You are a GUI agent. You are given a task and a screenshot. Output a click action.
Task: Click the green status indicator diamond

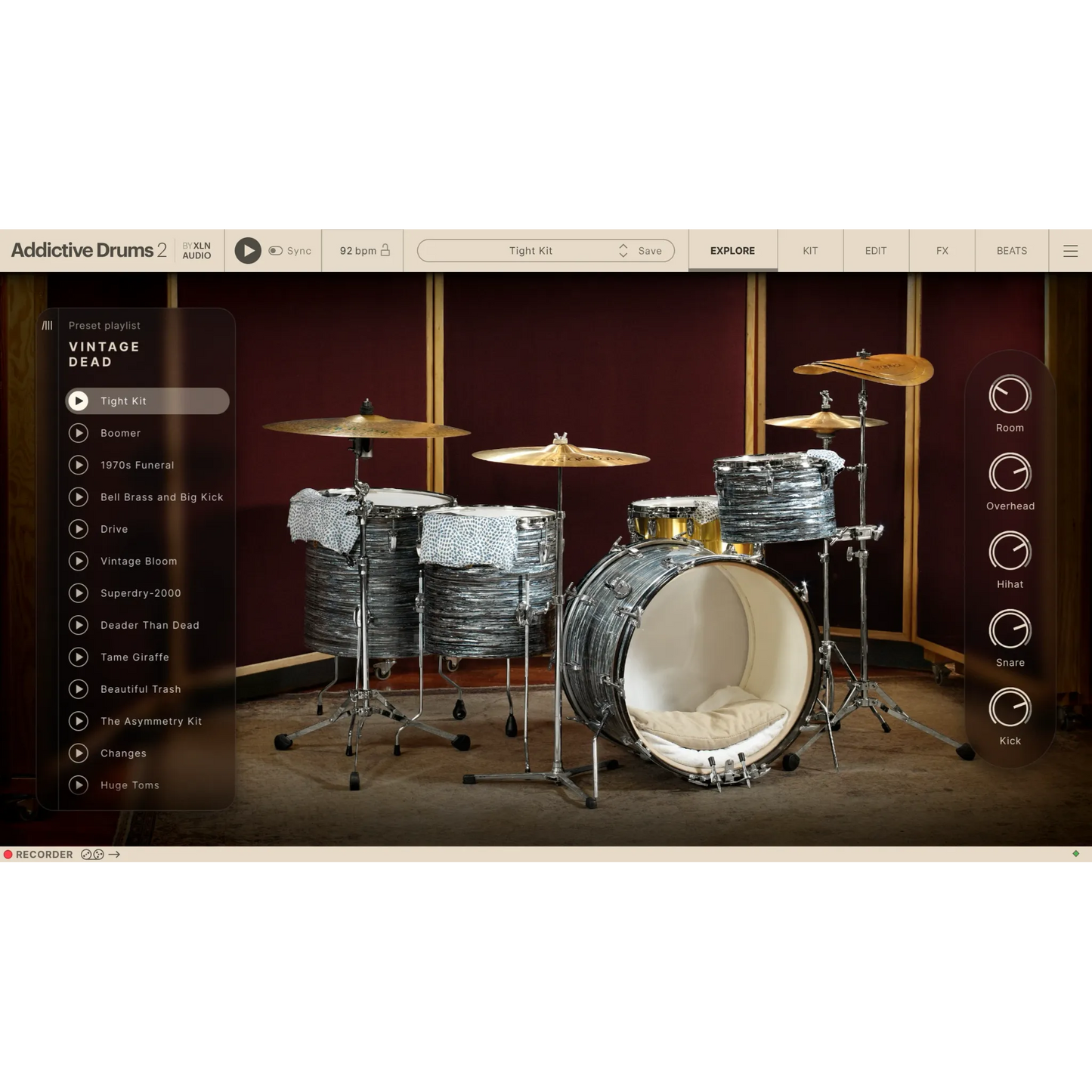1076,854
